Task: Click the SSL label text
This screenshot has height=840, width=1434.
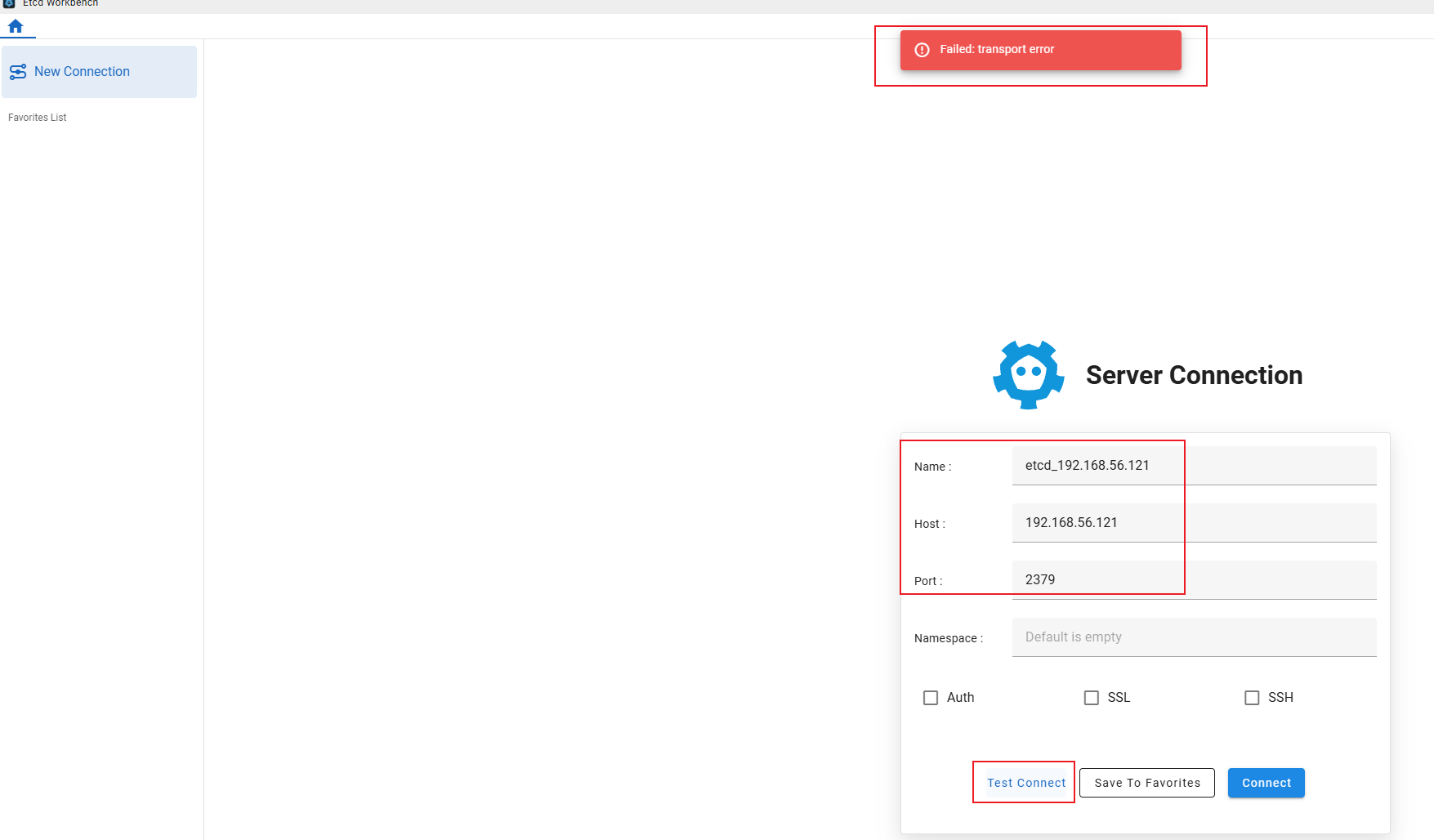Action: click(1119, 698)
